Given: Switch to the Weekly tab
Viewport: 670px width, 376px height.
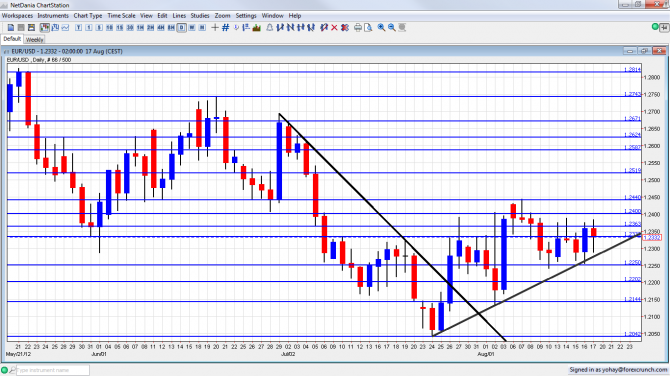Looking at the screenshot, I should point(34,39).
